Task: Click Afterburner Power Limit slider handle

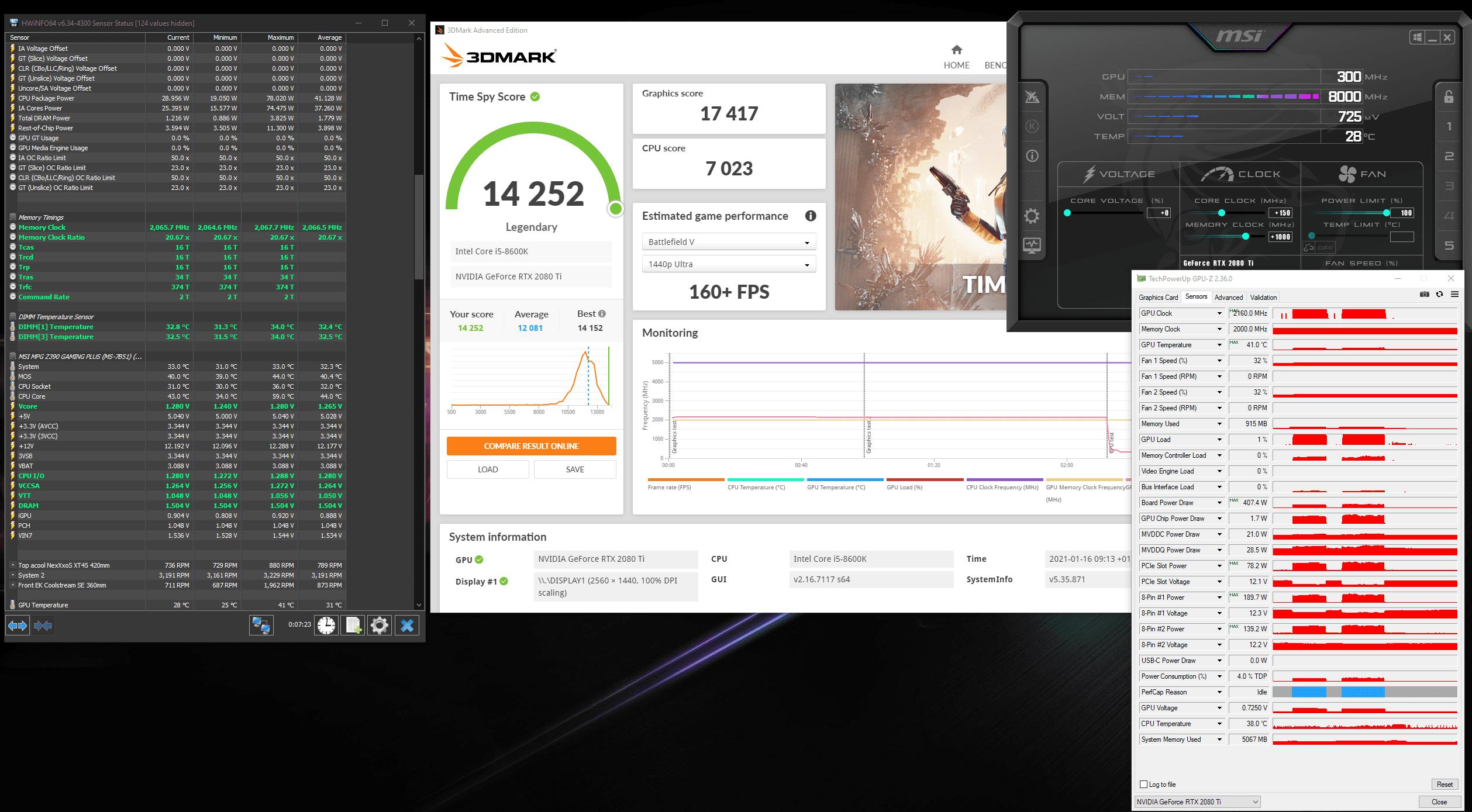Action: [x=1387, y=213]
